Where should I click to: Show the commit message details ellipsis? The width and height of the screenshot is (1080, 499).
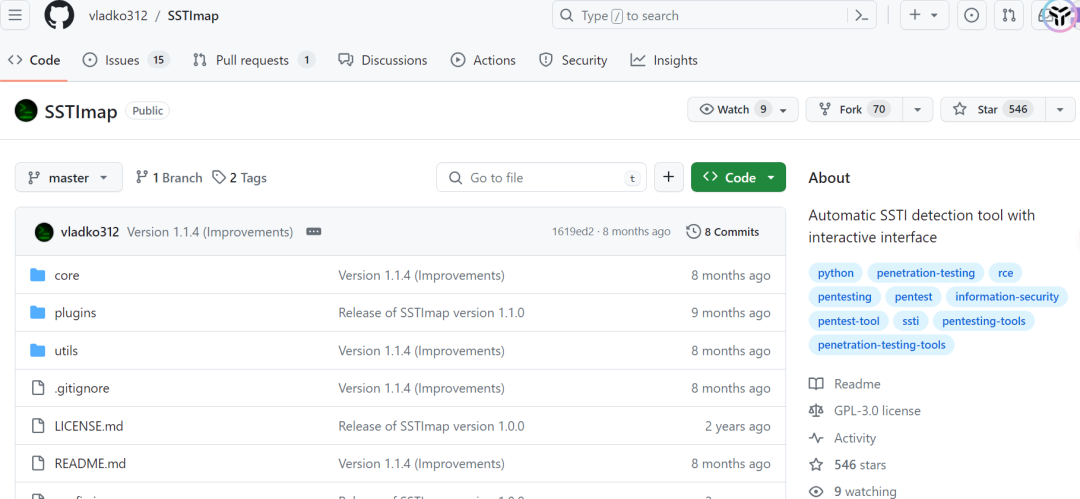(313, 232)
